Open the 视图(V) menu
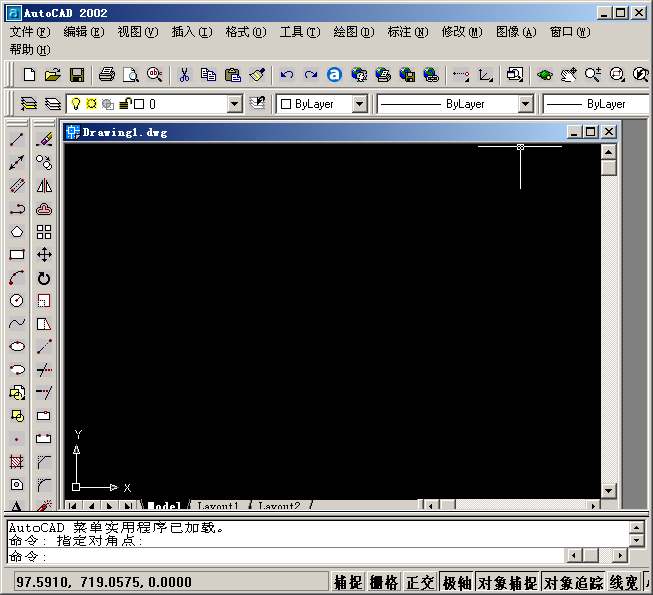The image size is (653, 595). click(x=138, y=32)
